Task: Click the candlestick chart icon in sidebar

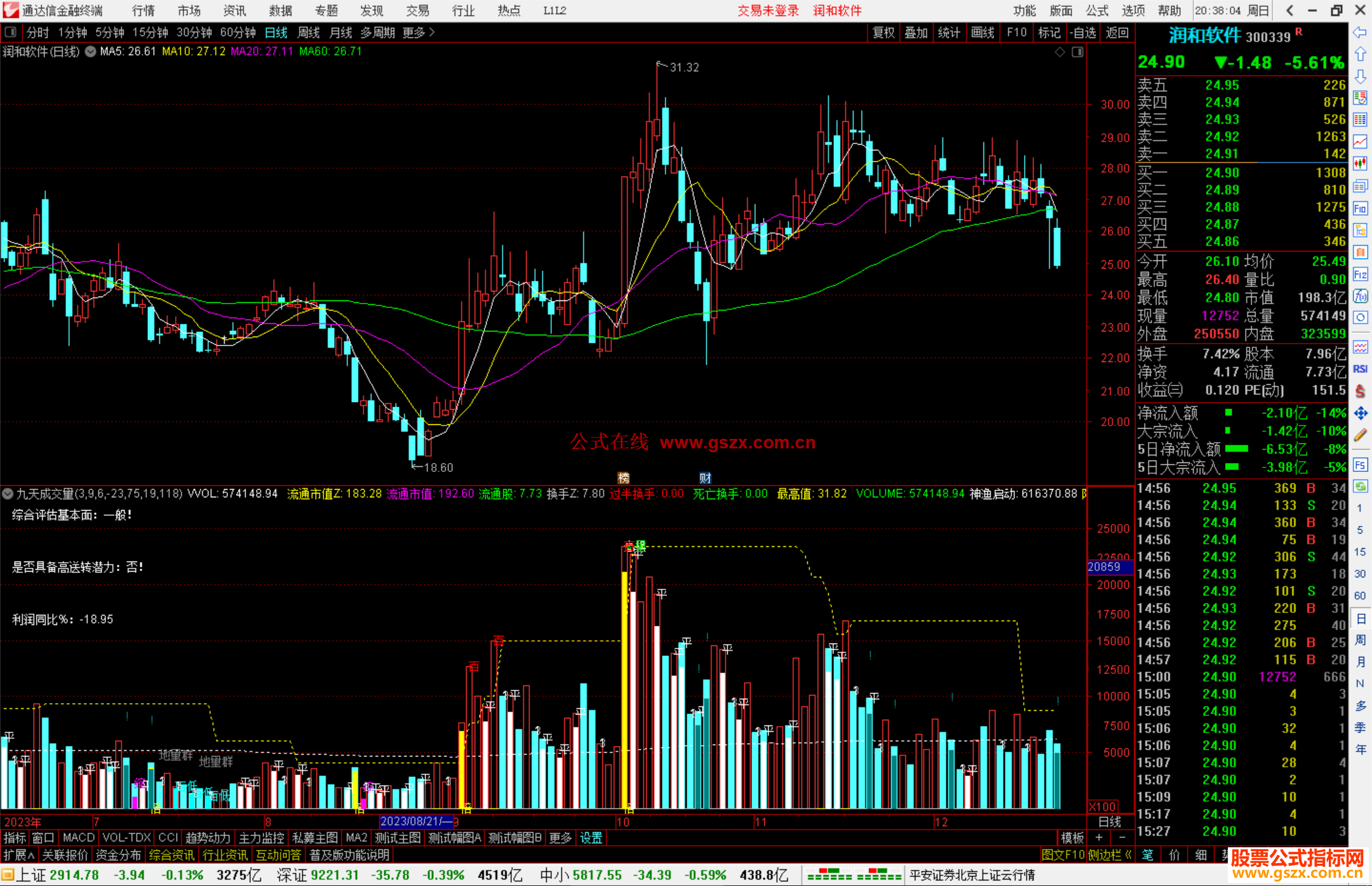Action: coord(1360,164)
